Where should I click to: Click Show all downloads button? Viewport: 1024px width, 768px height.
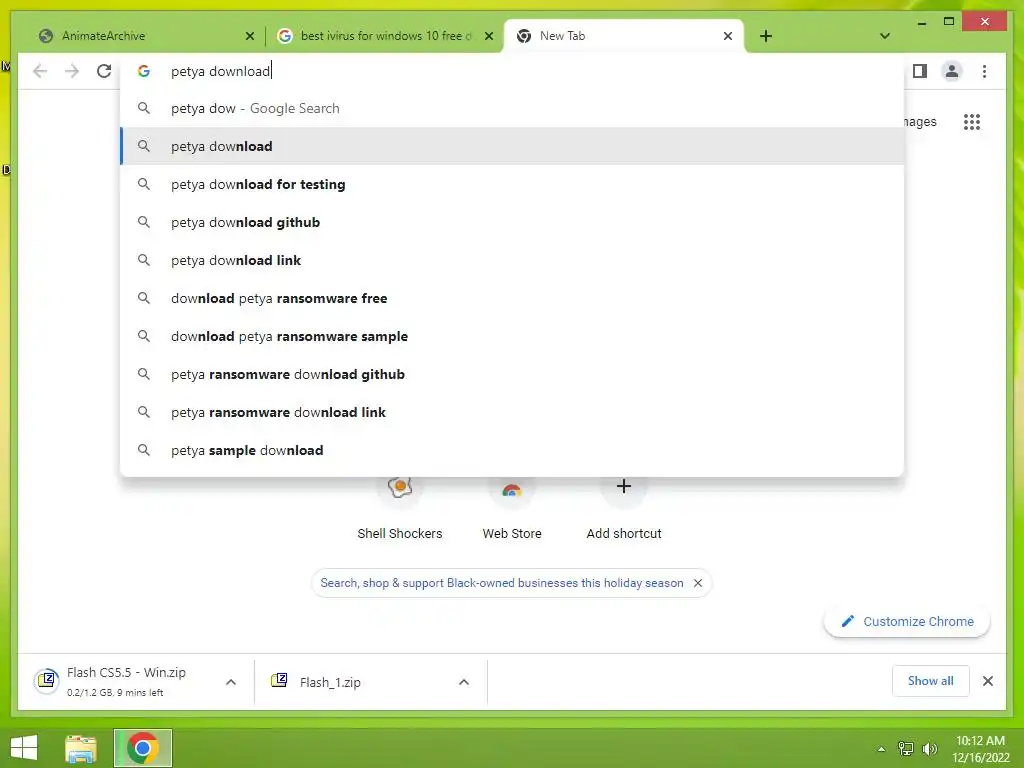click(x=930, y=681)
